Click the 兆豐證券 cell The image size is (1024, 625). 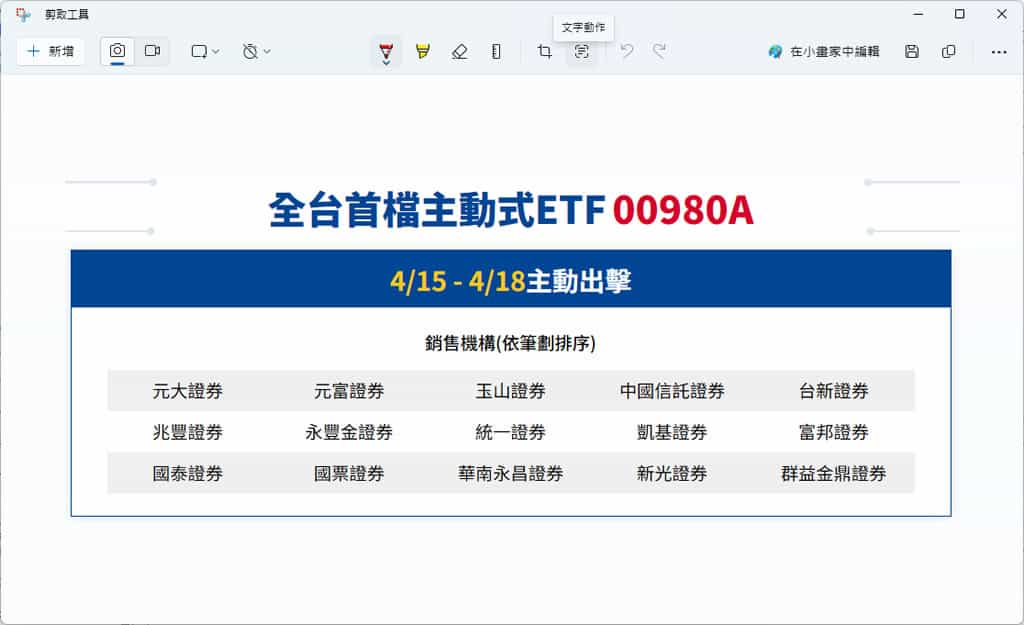[x=187, y=432]
